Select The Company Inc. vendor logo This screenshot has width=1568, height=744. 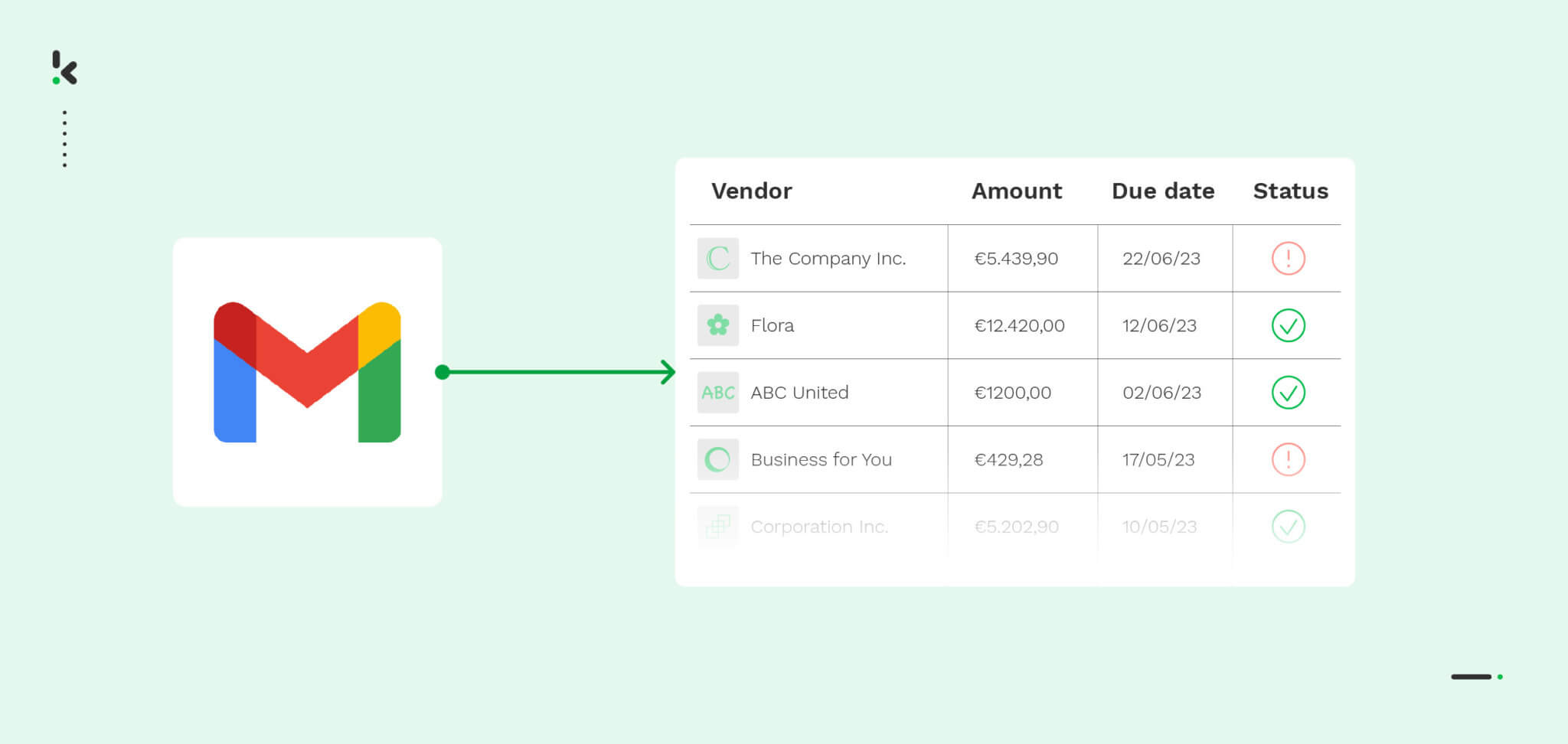click(x=717, y=258)
